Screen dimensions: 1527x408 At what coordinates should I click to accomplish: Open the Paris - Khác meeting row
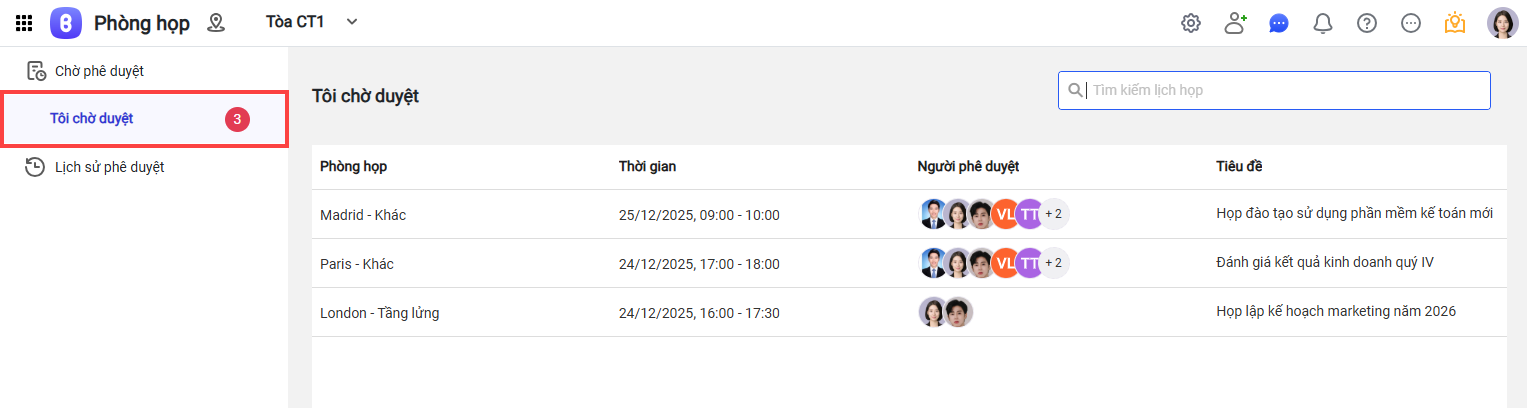(357, 264)
